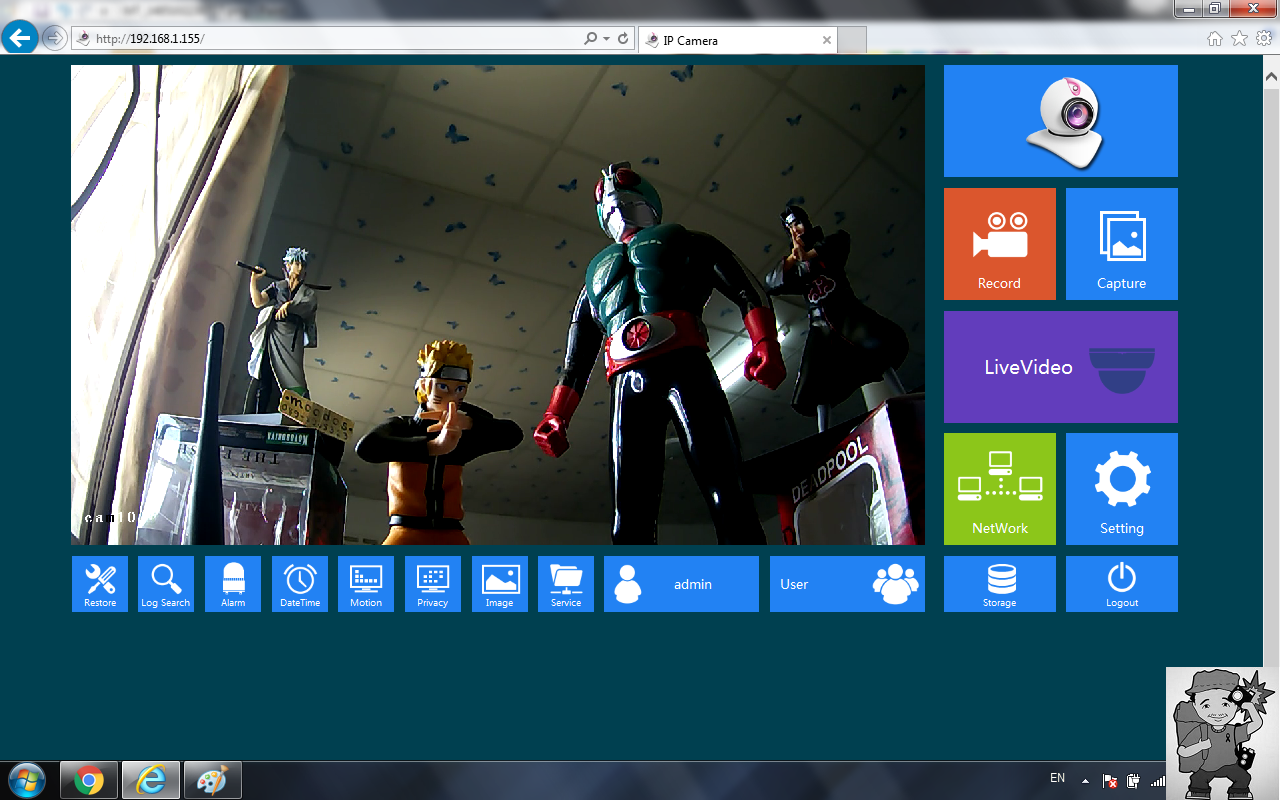
Task: Open the User management tile
Action: 848,584
